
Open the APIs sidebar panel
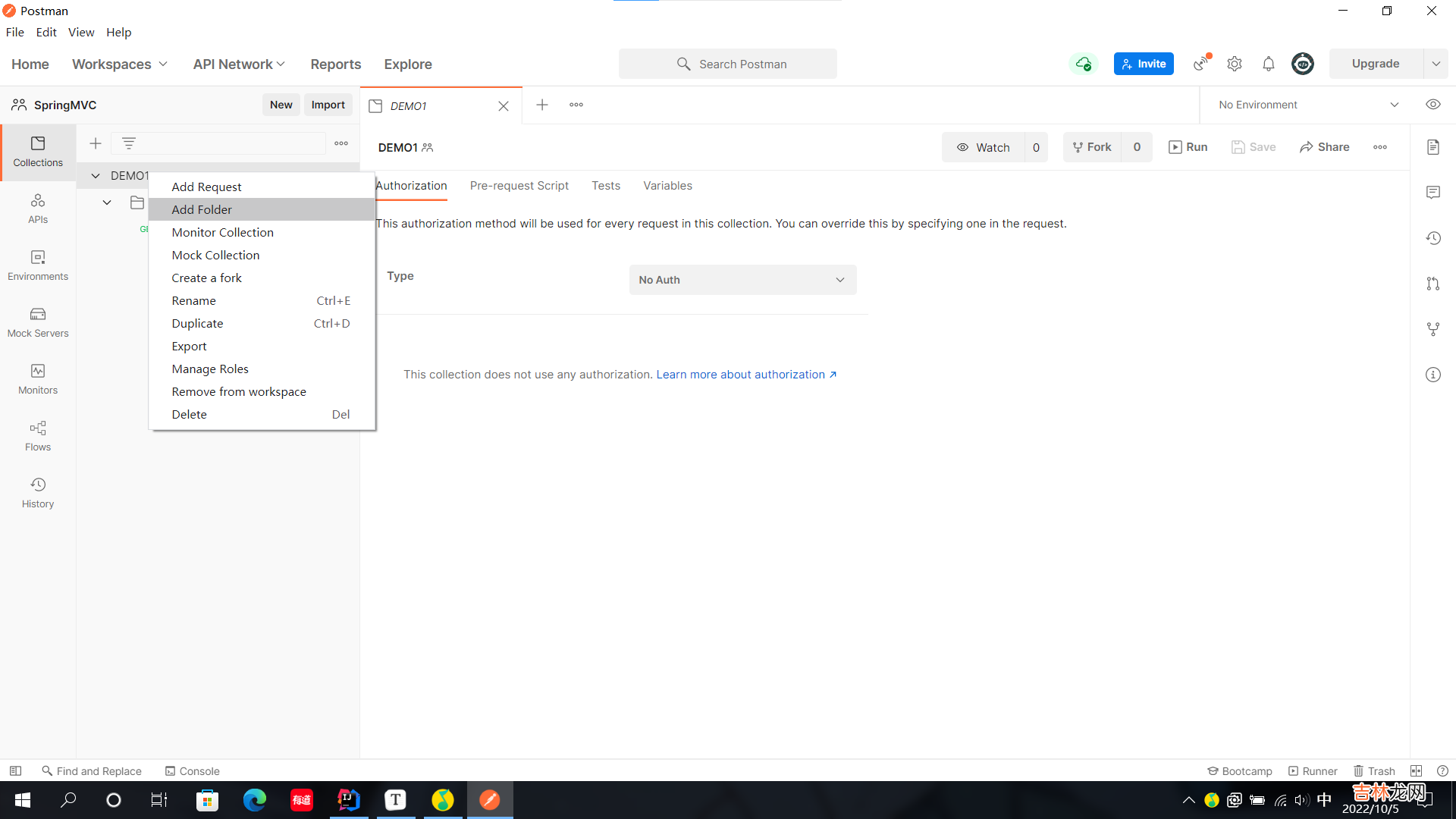[x=38, y=208]
